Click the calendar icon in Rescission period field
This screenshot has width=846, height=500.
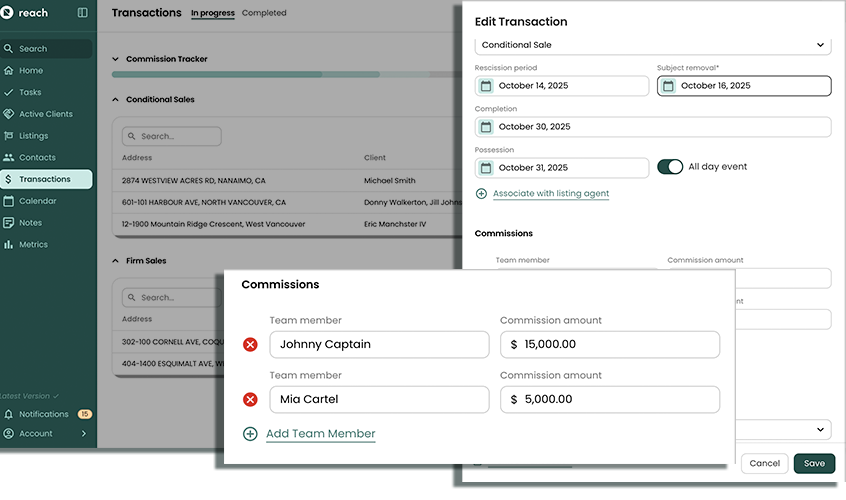pyautogui.click(x=486, y=86)
